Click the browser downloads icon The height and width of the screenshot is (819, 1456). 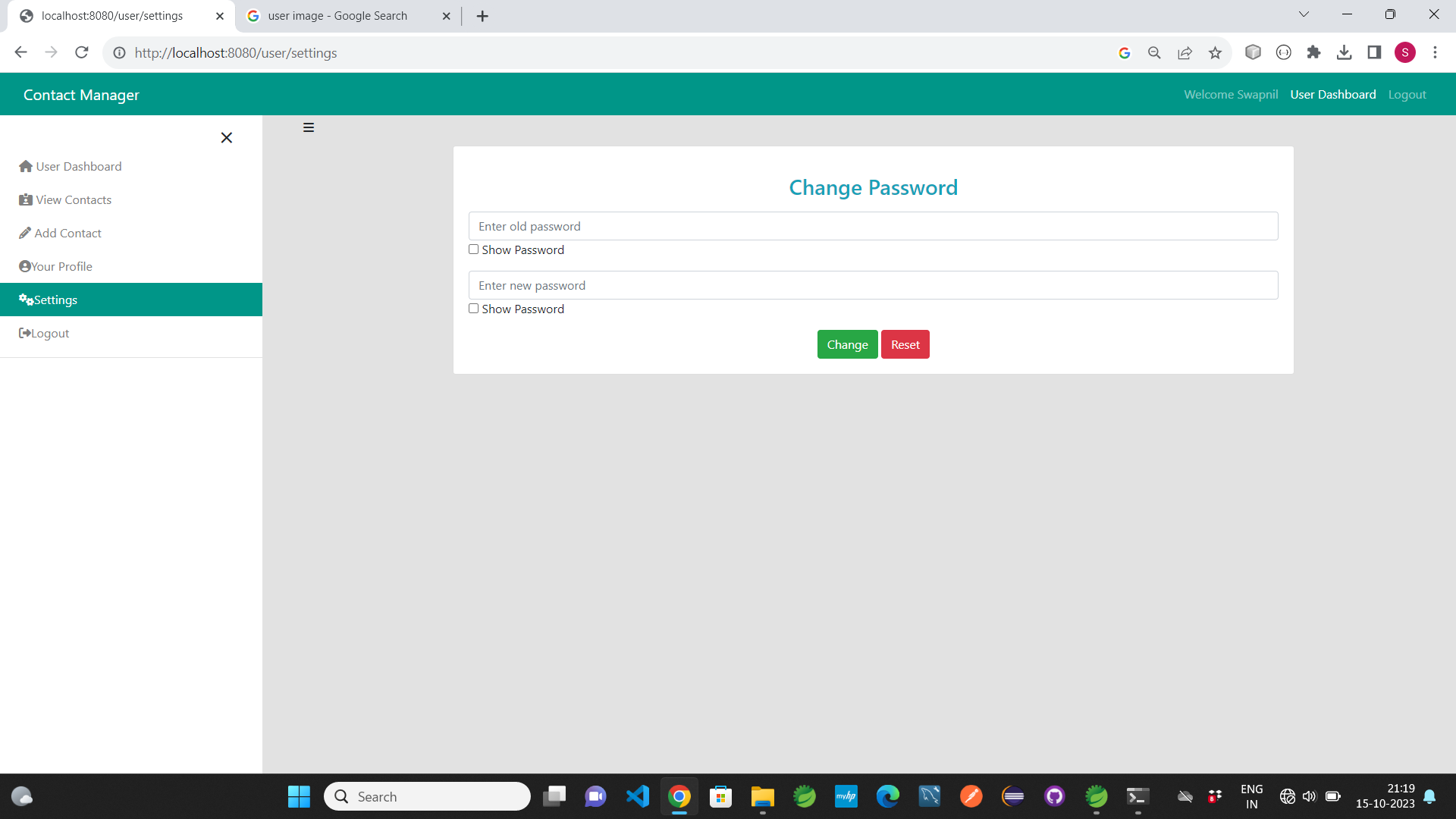[x=1344, y=52]
